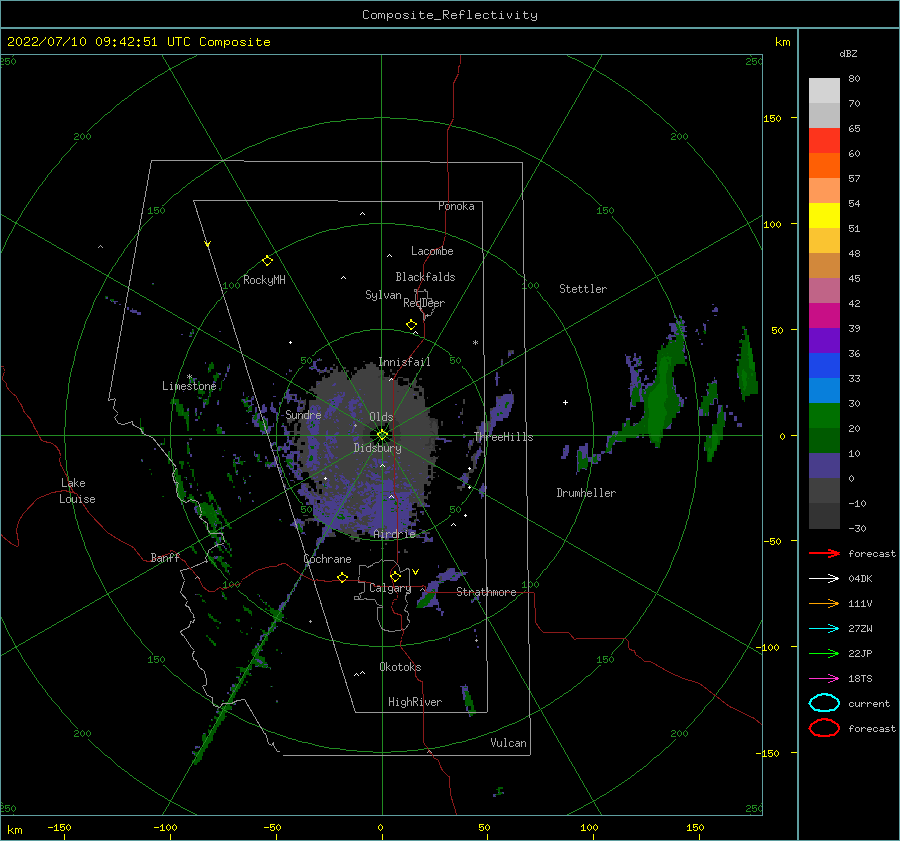Click the yellow radar-site diamond near Olds

click(x=382, y=435)
